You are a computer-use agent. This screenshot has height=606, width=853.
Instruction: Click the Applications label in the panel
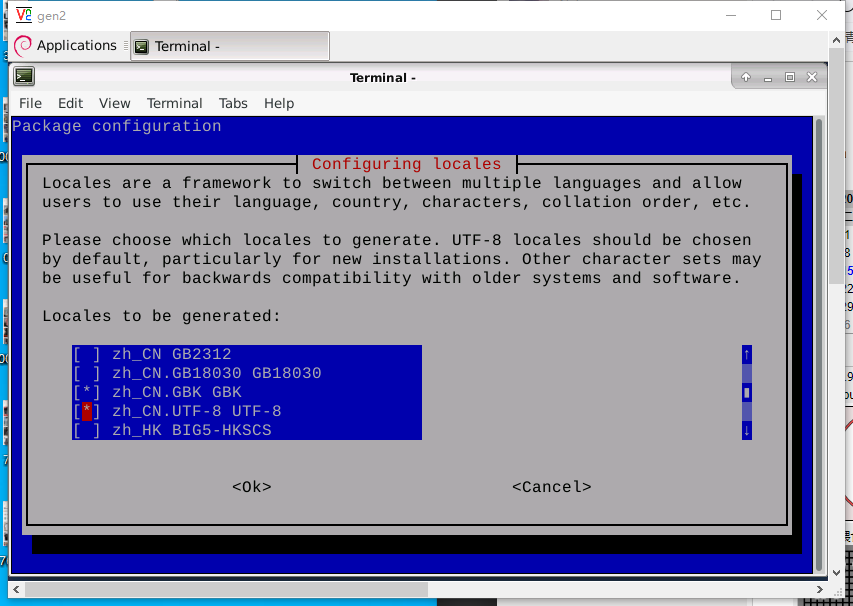(77, 46)
